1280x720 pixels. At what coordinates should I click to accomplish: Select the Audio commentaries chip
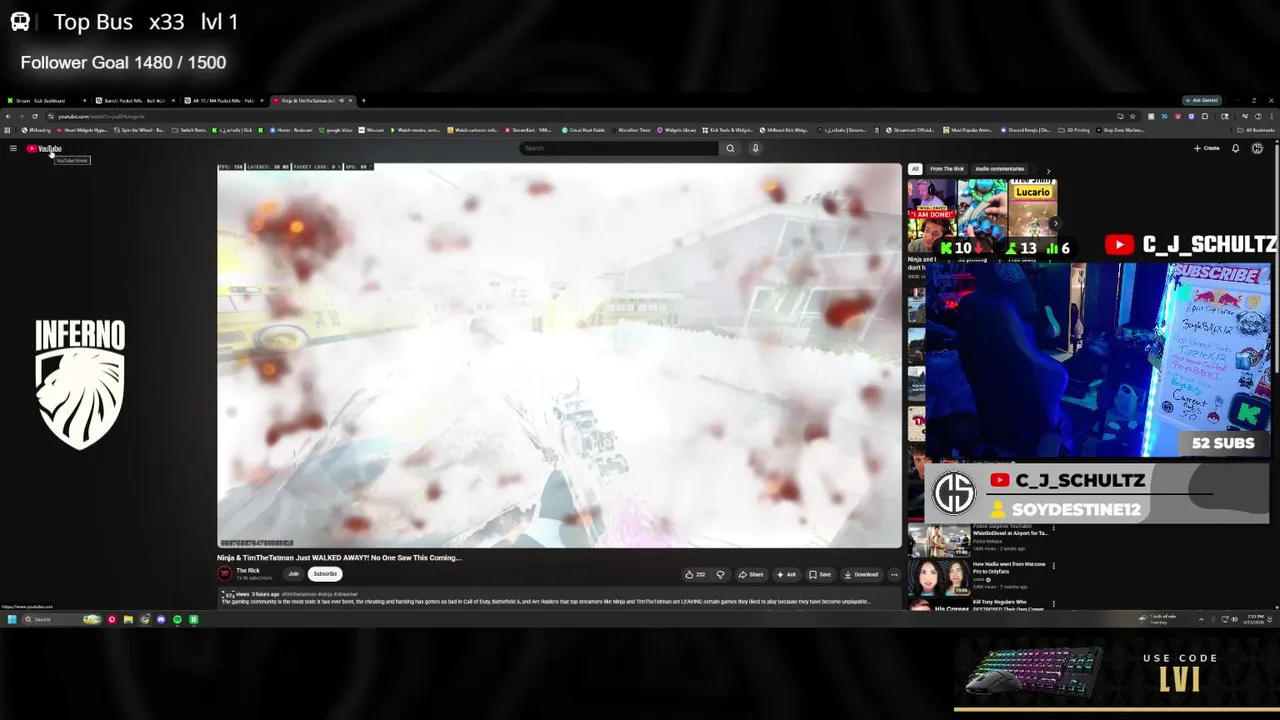coord(1000,169)
